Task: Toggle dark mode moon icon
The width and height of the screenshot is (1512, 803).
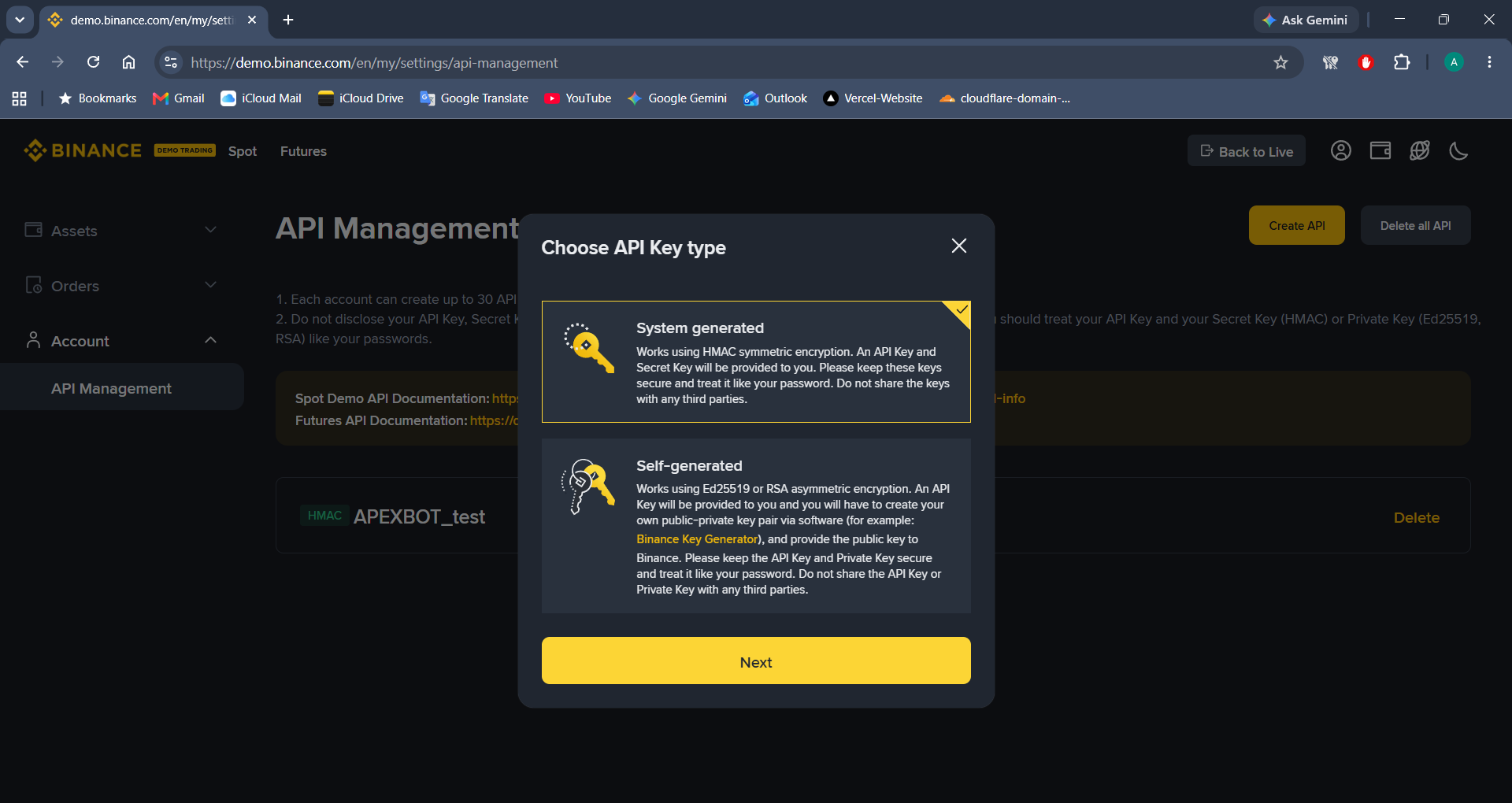Action: 1458,150
